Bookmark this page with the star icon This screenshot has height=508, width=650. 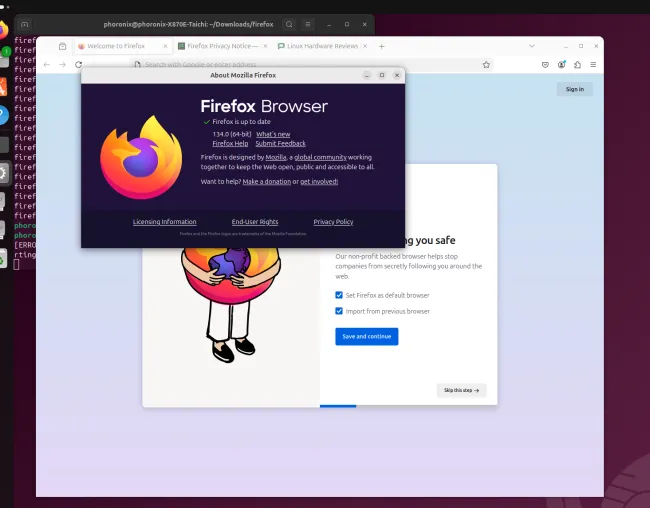[x=486, y=65]
